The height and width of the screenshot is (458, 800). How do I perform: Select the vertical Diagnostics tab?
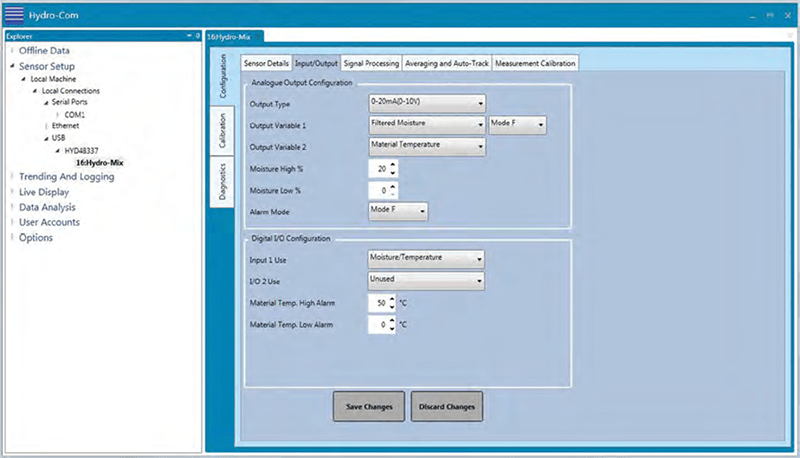222,181
